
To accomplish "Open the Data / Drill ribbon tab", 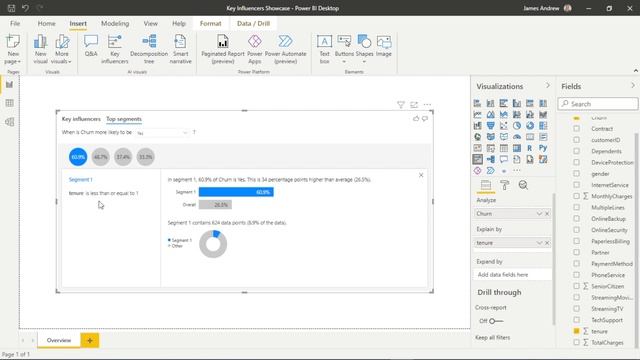I will [x=253, y=24].
